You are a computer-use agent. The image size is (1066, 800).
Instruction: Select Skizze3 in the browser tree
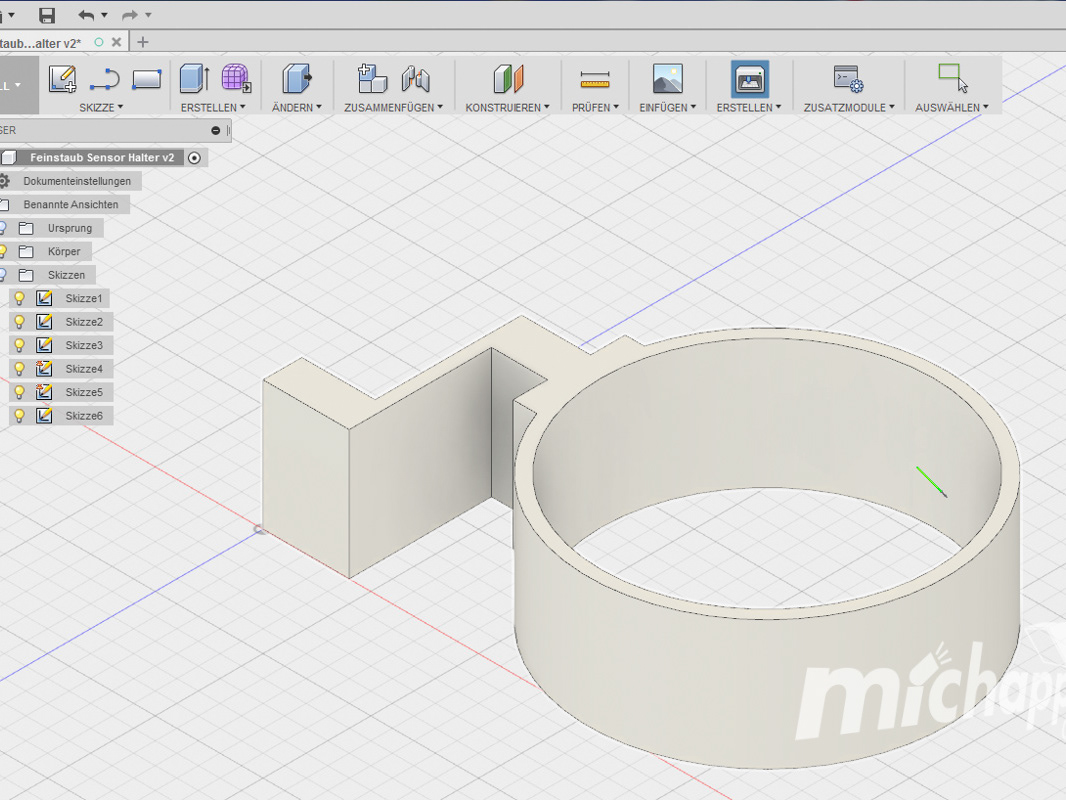point(84,345)
